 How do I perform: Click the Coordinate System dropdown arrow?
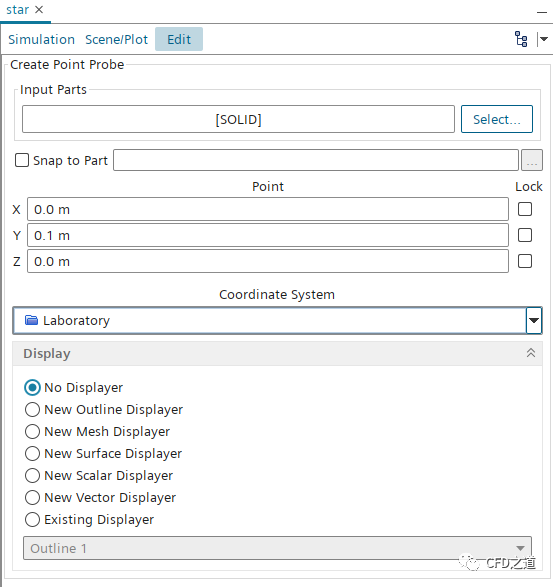[x=534, y=320]
